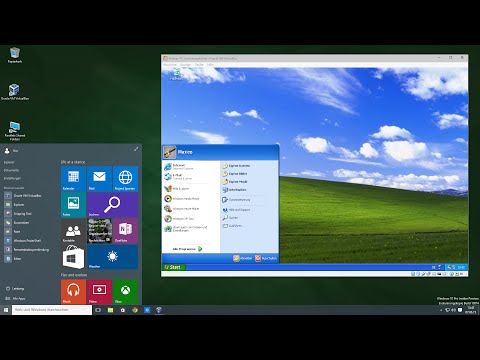Expand Start menu to full screen via arrow icon

[x=136, y=149]
